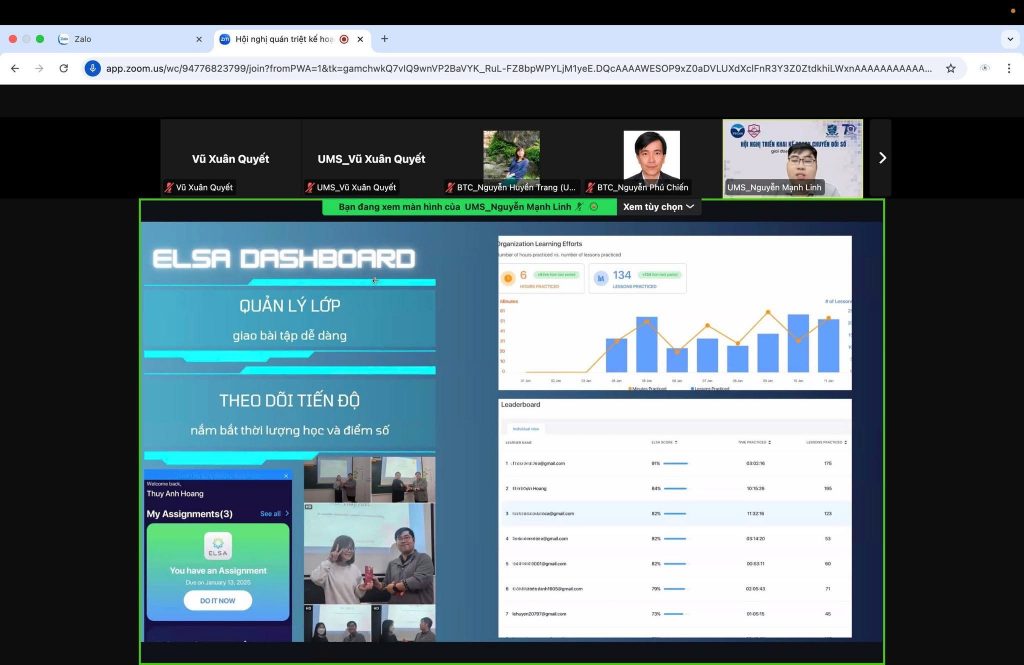Click the peace-sign photo in the ELSA slide
Viewport: 1024px width, 665px height.
tap(369, 553)
